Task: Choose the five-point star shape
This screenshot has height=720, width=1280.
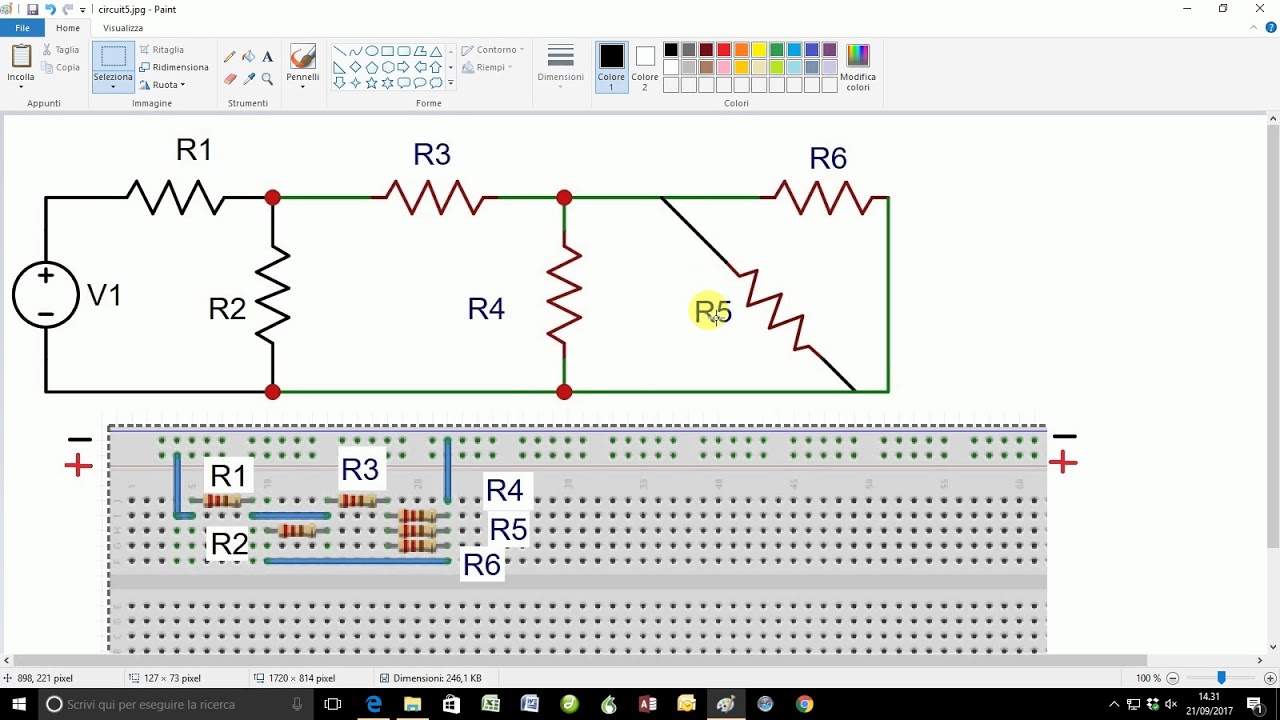Action: coord(372,83)
